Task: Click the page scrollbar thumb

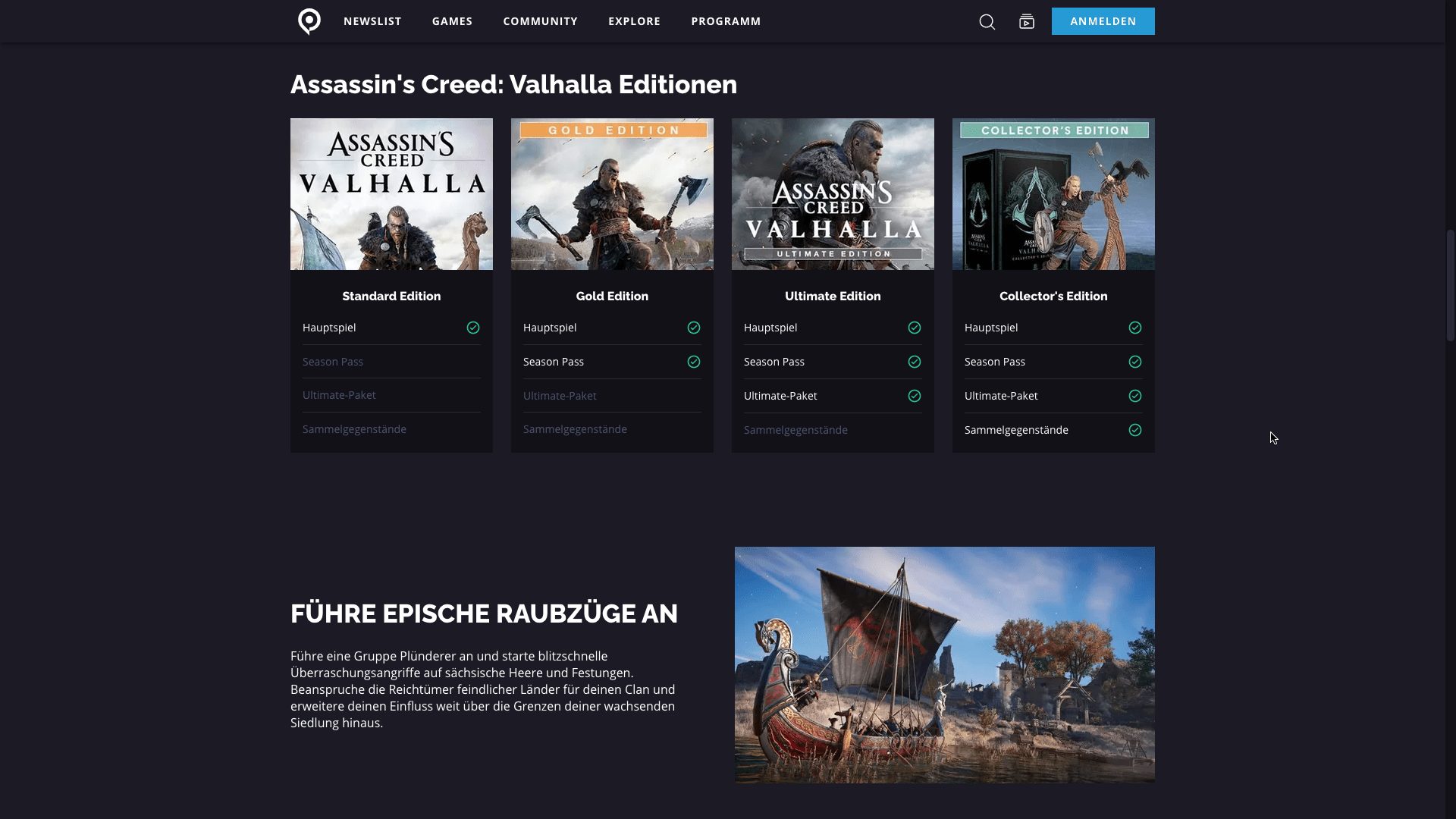Action: [1451, 284]
